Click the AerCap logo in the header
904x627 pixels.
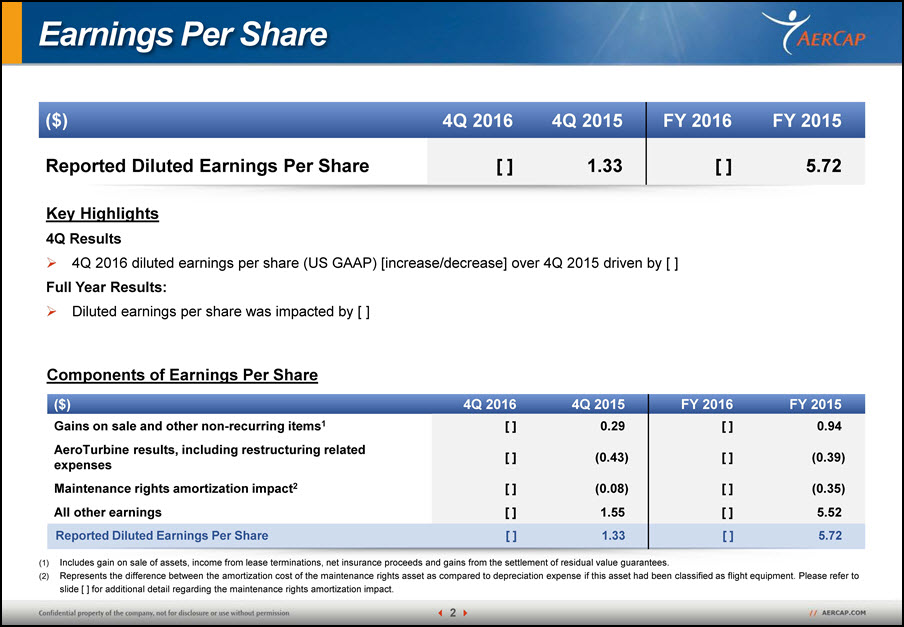pos(814,32)
